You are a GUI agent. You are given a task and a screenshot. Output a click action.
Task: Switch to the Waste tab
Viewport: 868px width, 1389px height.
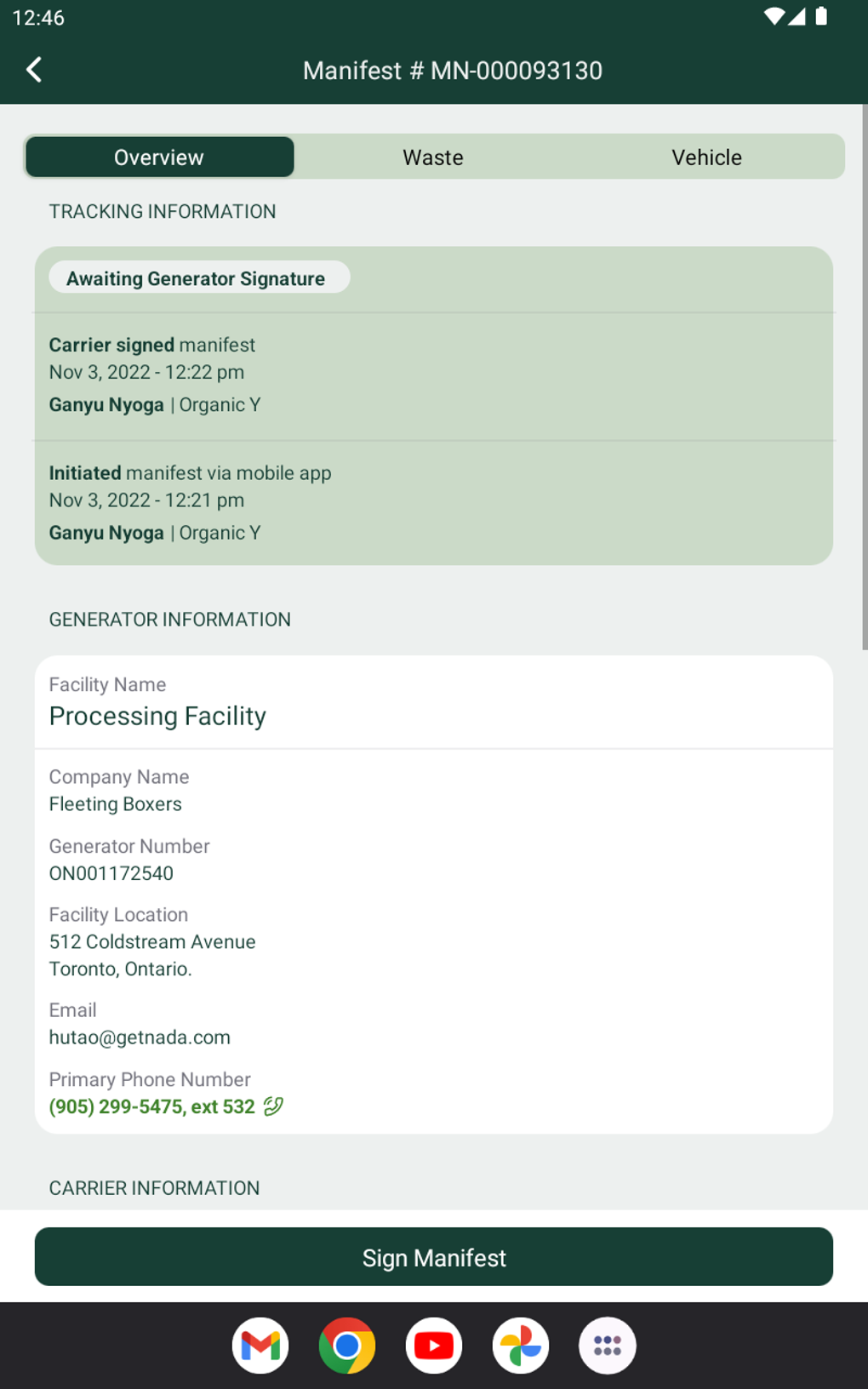pos(433,157)
